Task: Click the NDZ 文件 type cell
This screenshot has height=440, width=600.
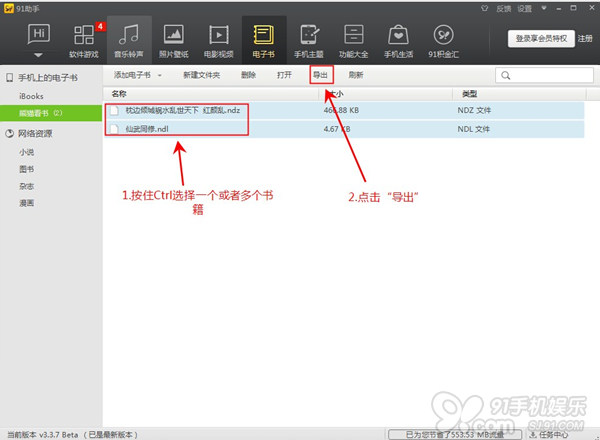Action: pos(474,111)
